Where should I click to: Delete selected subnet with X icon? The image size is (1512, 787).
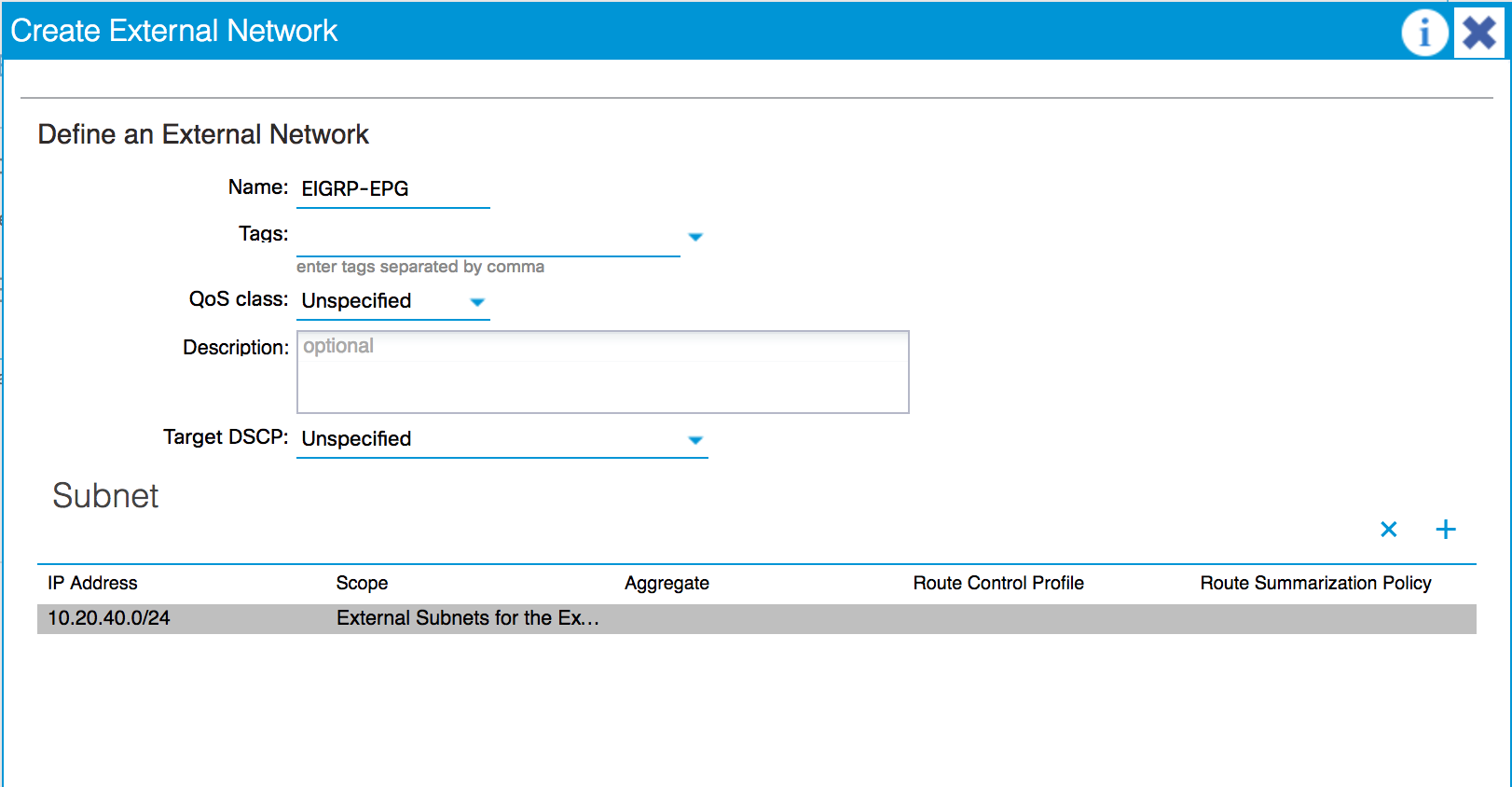pyautogui.click(x=1389, y=530)
